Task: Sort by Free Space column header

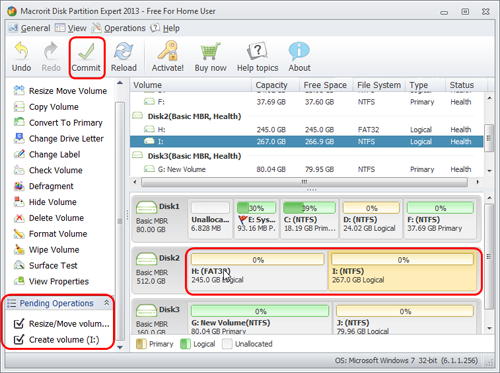Action: point(326,85)
